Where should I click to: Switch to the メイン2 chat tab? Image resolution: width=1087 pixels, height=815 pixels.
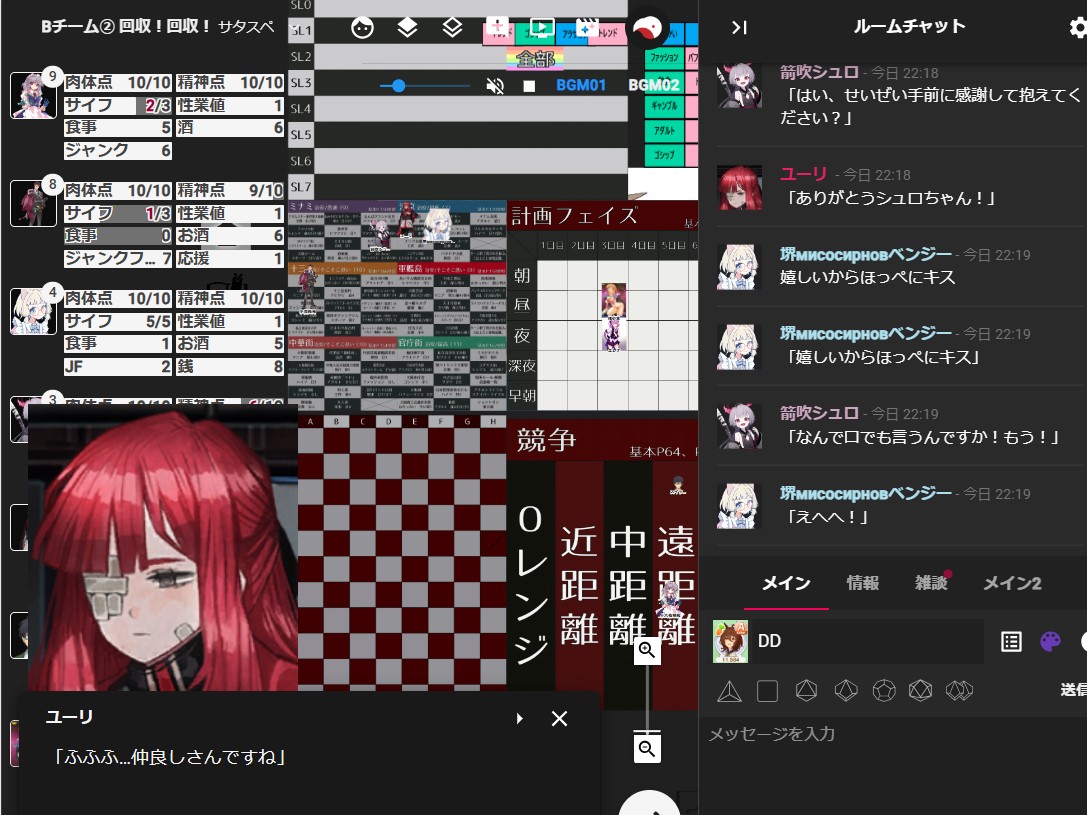click(1012, 584)
